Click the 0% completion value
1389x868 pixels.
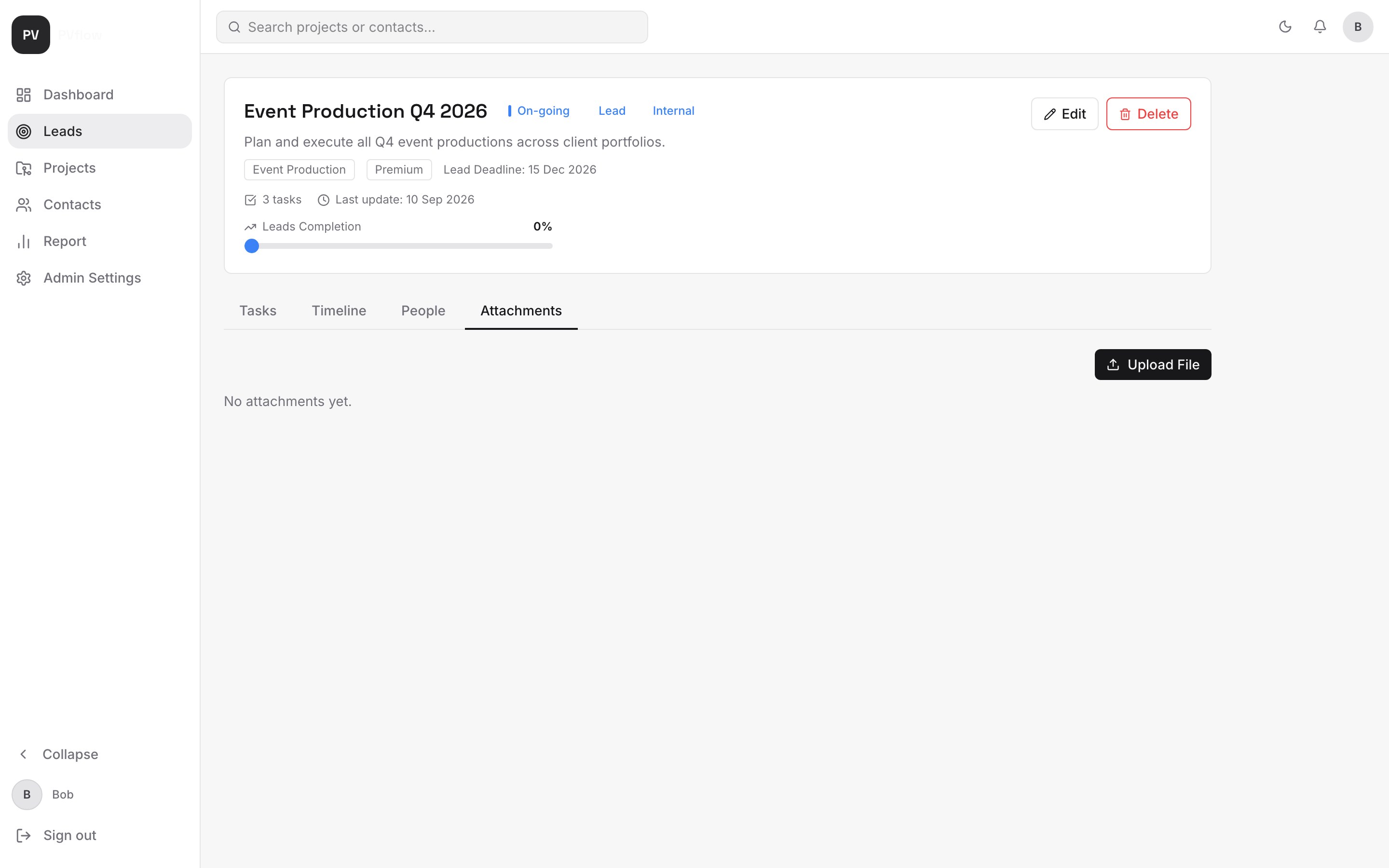[543, 227]
